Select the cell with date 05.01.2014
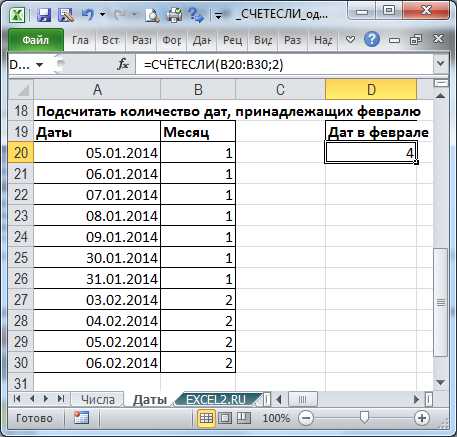This screenshot has width=457, height=437. [97, 153]
